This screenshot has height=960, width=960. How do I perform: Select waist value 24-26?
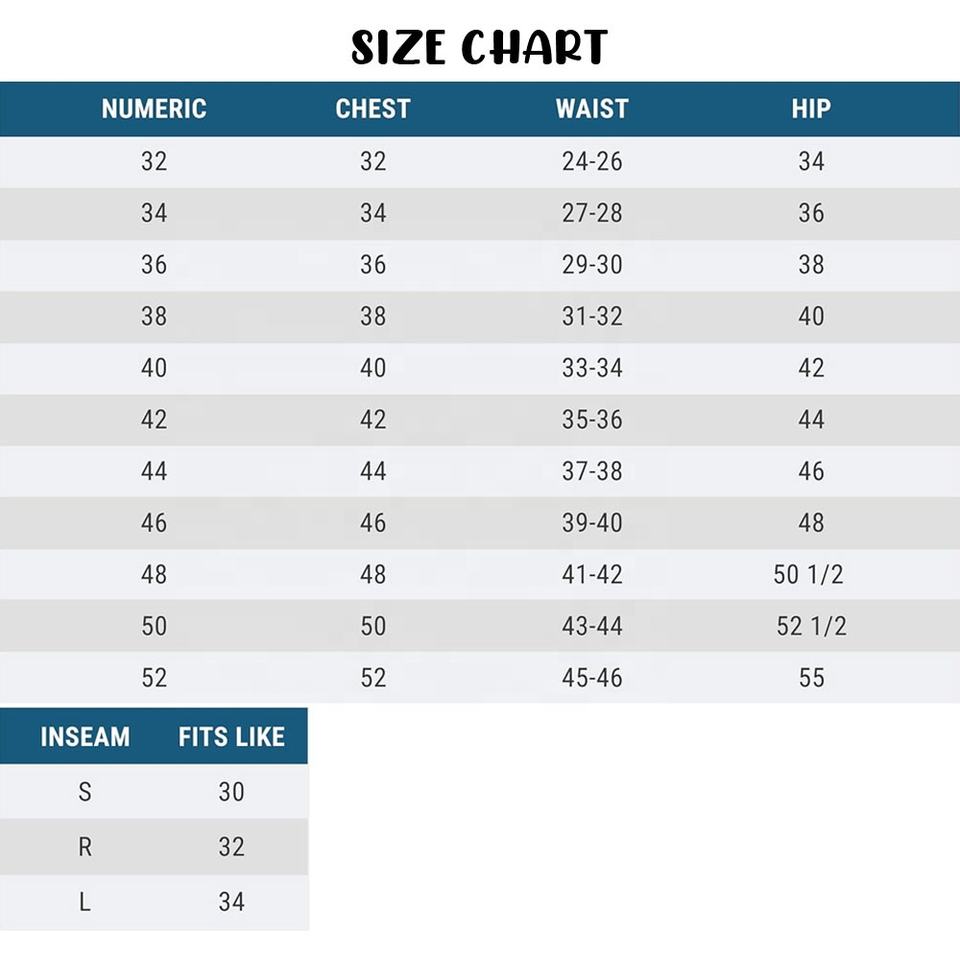[592, 161]
